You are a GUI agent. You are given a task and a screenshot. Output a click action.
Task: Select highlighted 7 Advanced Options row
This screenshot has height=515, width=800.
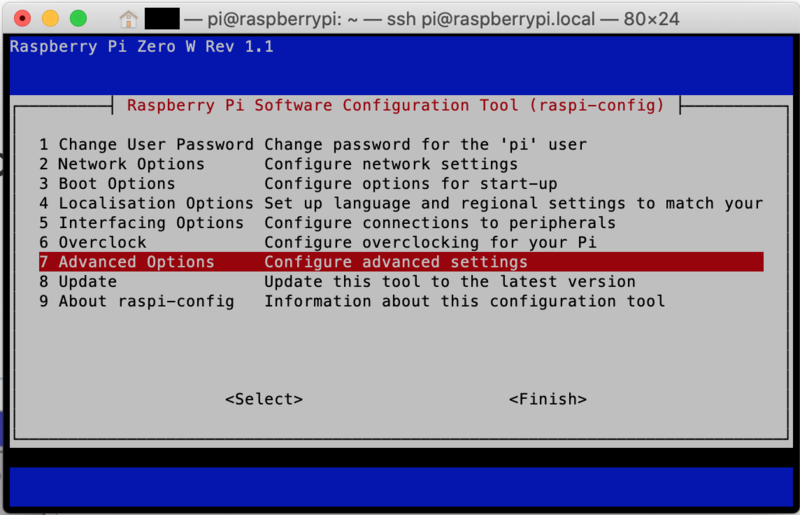[401, 262]
